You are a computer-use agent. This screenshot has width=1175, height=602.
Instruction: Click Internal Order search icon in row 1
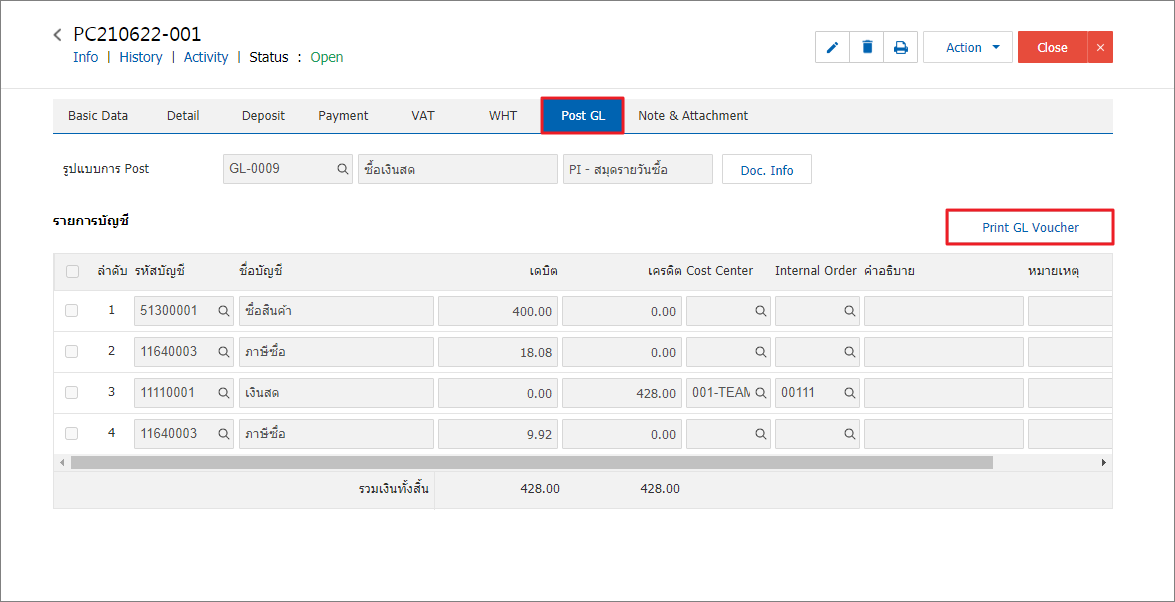[x=850, y=311]
